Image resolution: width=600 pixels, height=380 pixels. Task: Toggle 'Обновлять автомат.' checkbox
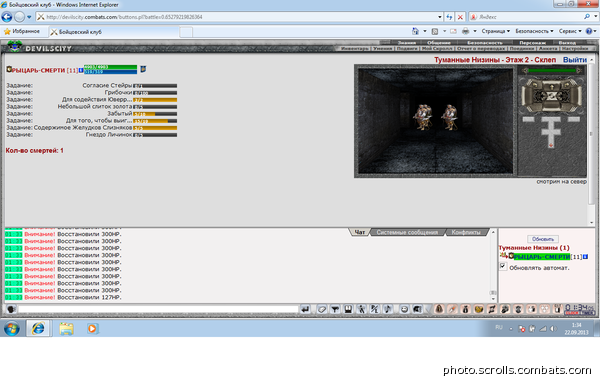[x=503, y=266]
